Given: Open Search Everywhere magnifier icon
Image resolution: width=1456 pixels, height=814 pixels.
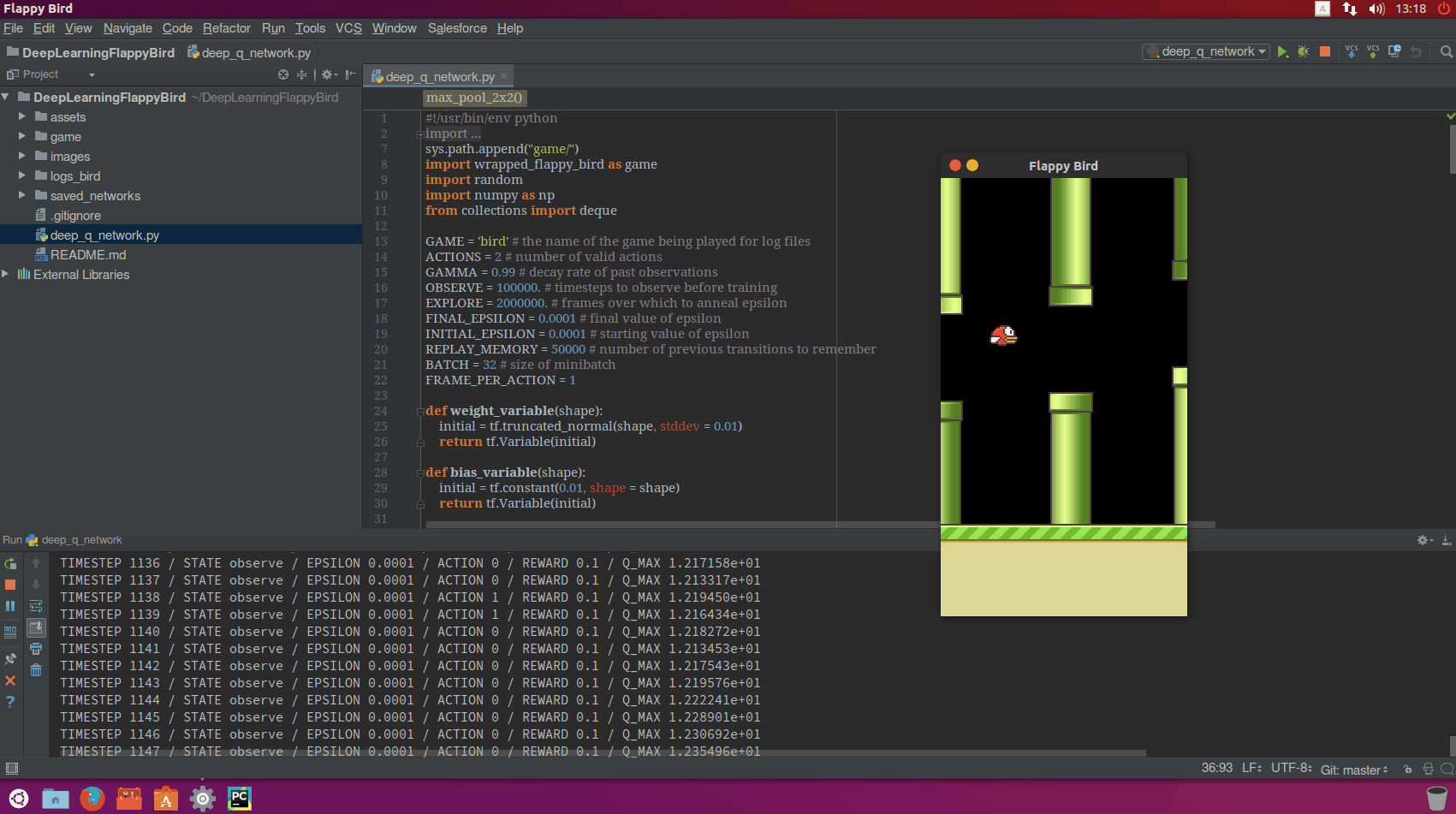Looking at the screenshot, I should 1447,51.
